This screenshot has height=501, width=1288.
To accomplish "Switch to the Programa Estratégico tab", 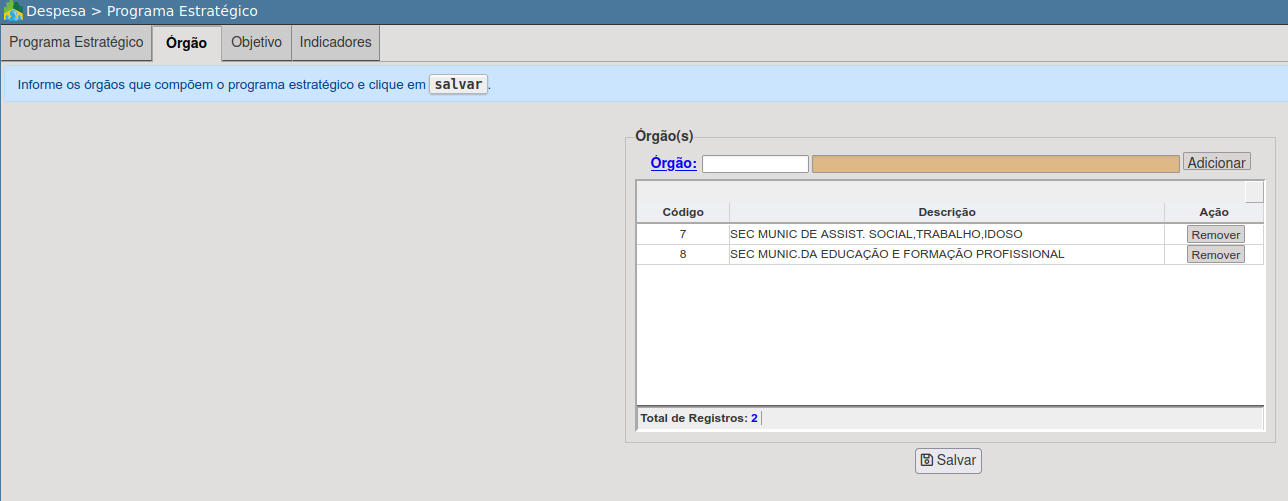I will (76, 43).
